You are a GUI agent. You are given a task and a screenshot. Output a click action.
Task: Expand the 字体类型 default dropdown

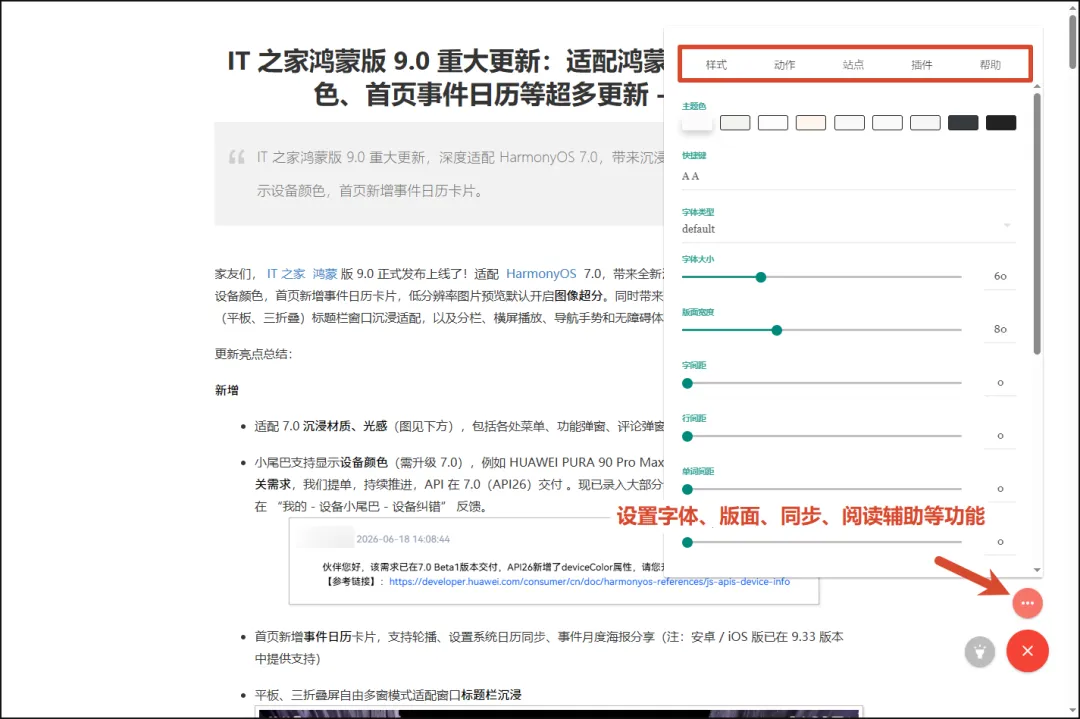click(849, 229)
